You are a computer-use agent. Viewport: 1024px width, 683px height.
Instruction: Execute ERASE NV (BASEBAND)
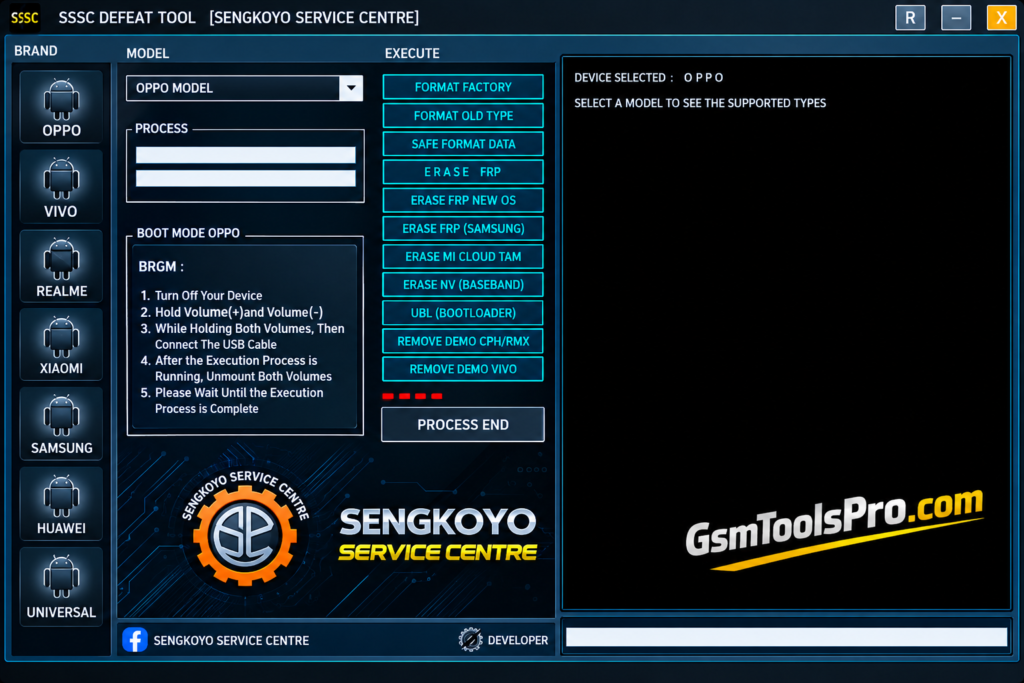coord(463,285)
